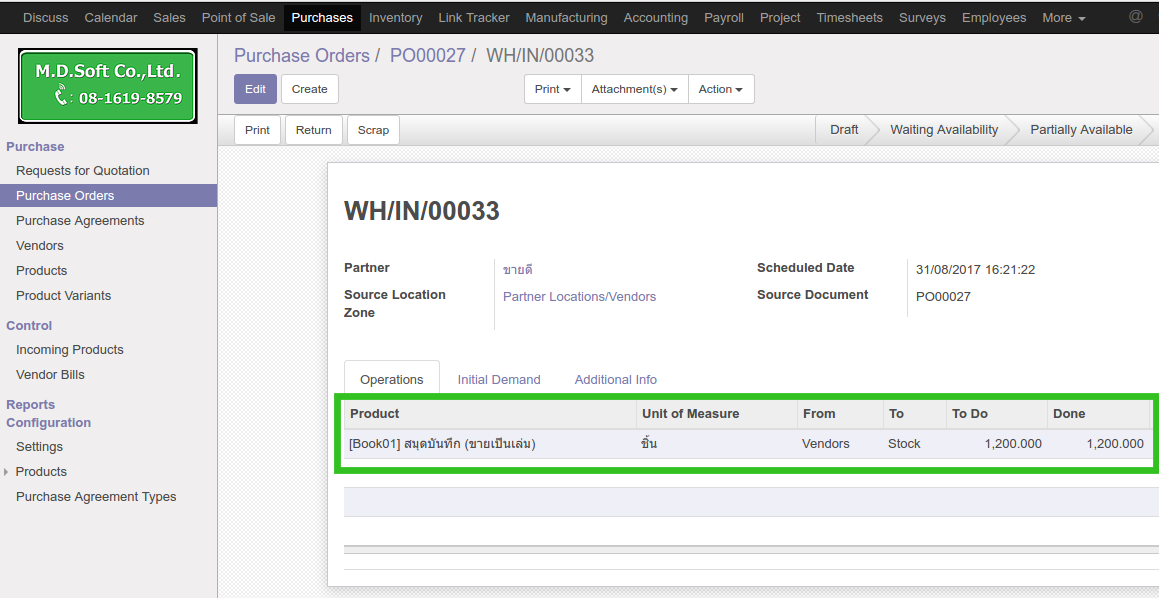The image size is (1159, 598).
Task: Open the More menu in top bar
Action: pyautogui.click(x=1063, y=18)
